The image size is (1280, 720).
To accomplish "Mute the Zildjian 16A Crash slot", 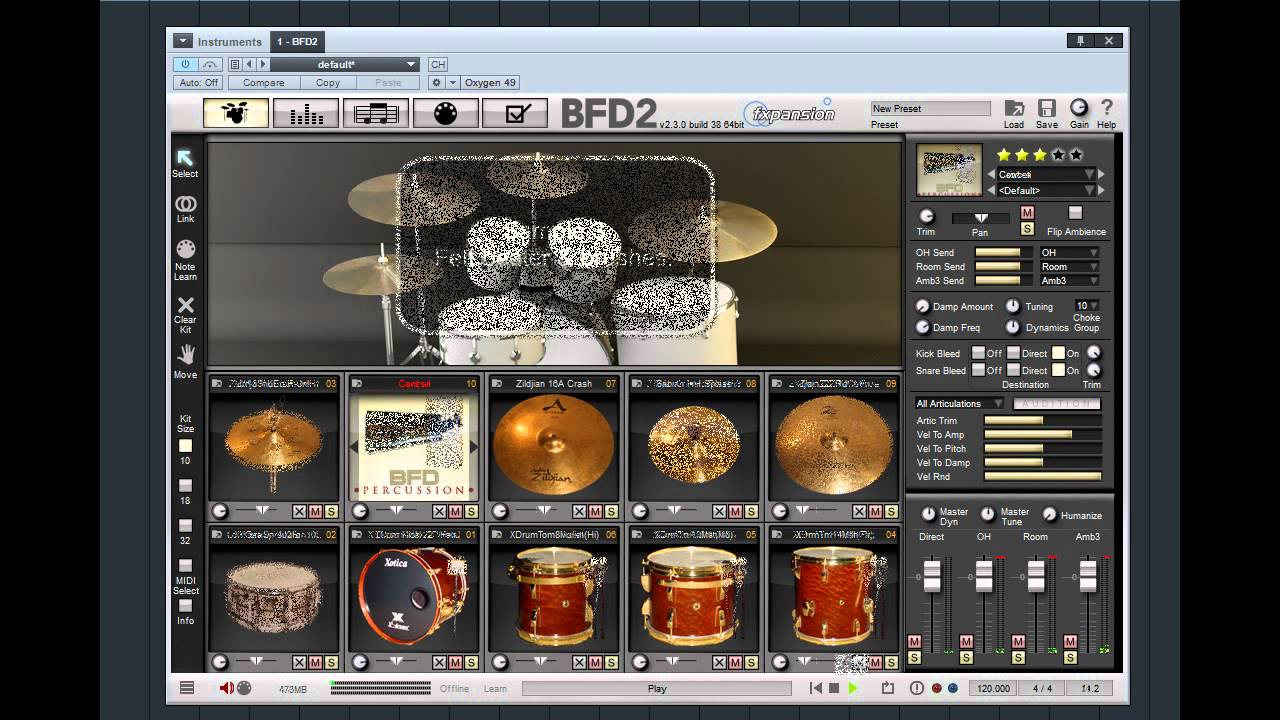I will [x=595, y=511].
